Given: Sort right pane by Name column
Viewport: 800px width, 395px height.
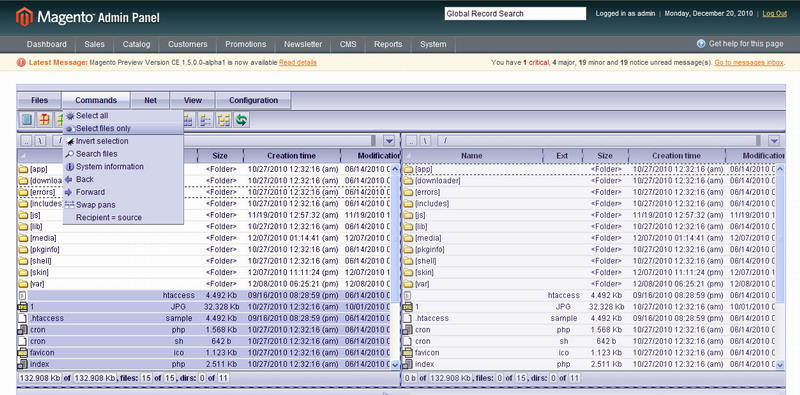Looking at the screenshot, I should point(471,156).
